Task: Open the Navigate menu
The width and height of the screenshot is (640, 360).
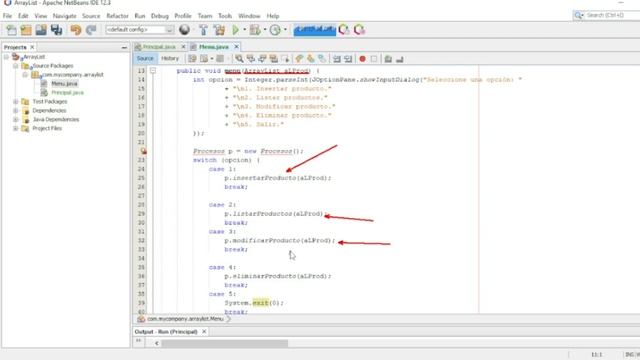Action: (64, 16)
